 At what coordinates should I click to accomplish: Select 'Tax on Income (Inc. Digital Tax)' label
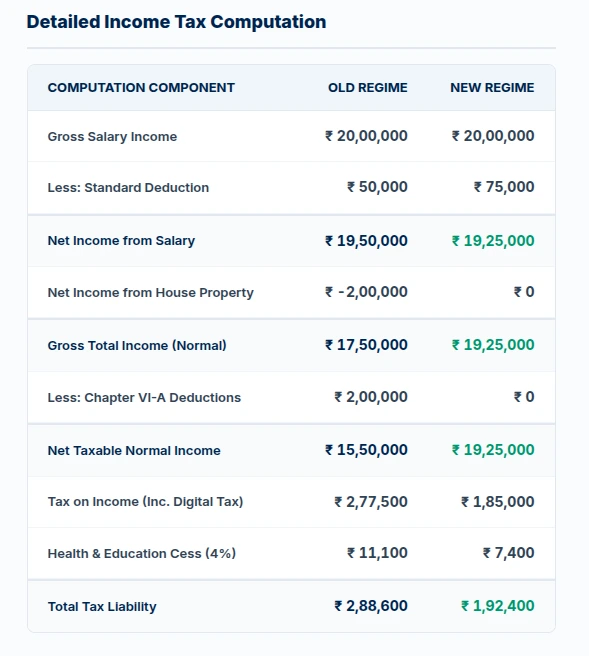145,502
